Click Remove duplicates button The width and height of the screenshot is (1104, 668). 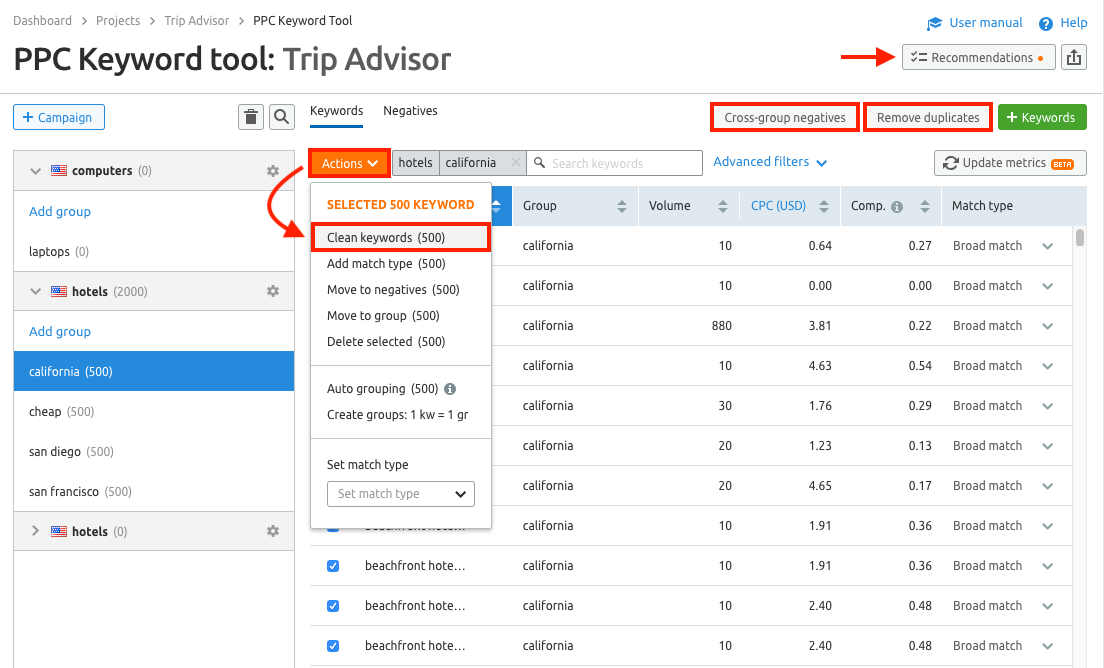click(928, 118)
